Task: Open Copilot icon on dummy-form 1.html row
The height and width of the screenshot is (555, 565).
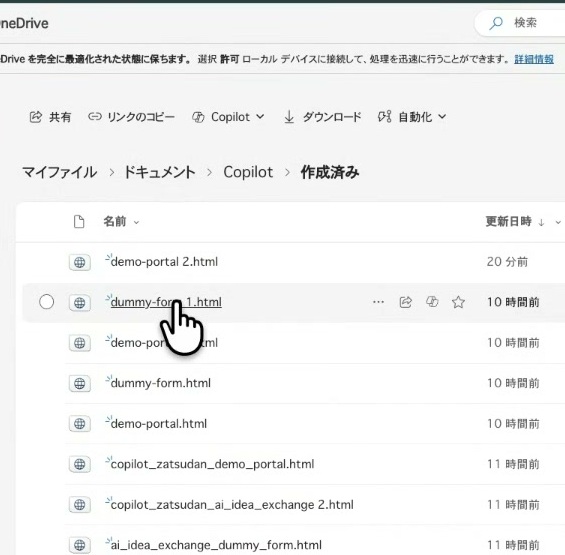Action: click(432, 302)
